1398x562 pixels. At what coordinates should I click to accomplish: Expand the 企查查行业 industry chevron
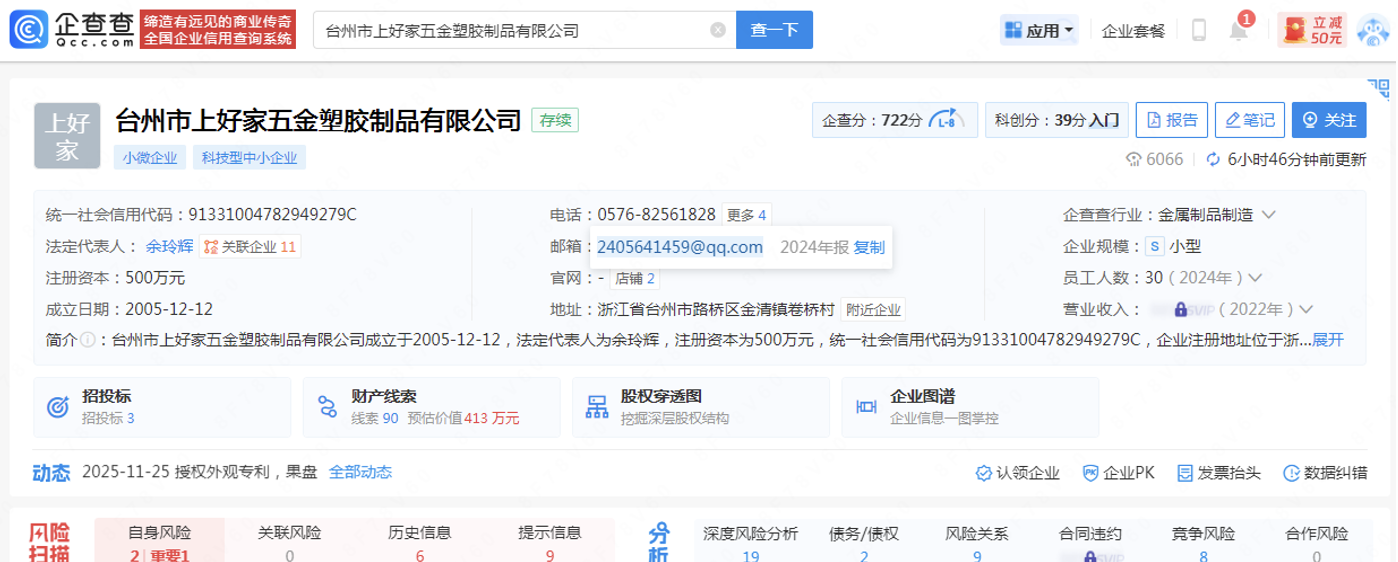tap(1269, 215)
